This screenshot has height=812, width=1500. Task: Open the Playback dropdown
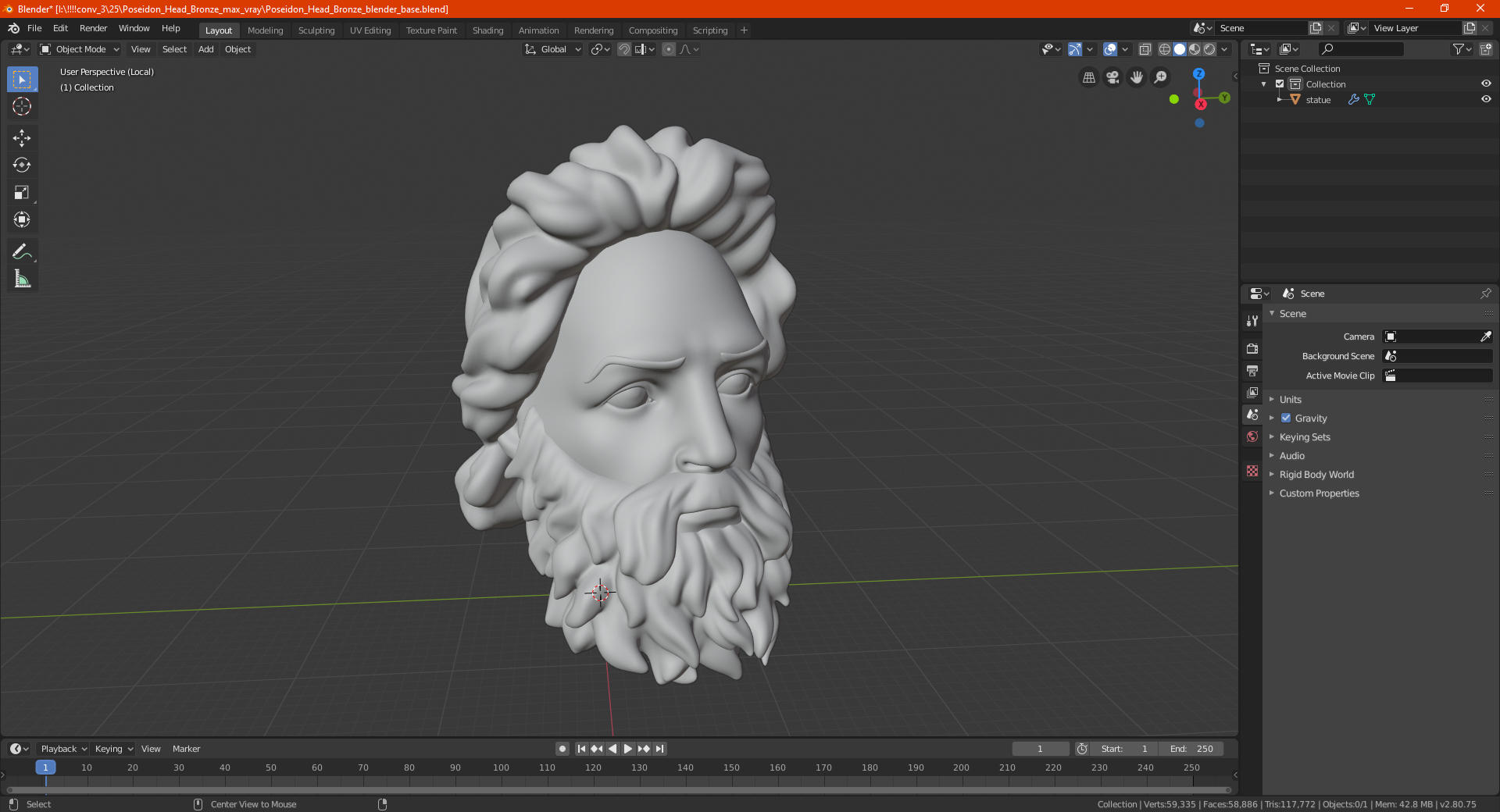[63, 749]
